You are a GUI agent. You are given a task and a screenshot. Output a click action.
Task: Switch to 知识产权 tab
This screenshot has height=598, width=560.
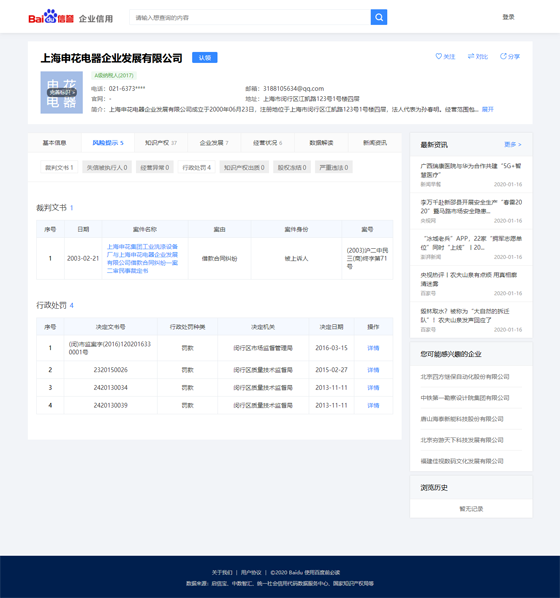pos(161,143)
